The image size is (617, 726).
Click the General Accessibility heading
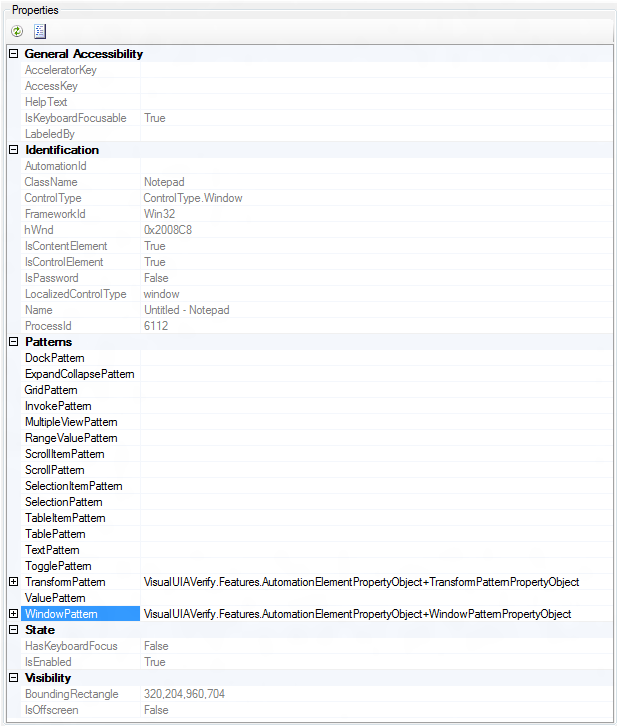[83, 54]
